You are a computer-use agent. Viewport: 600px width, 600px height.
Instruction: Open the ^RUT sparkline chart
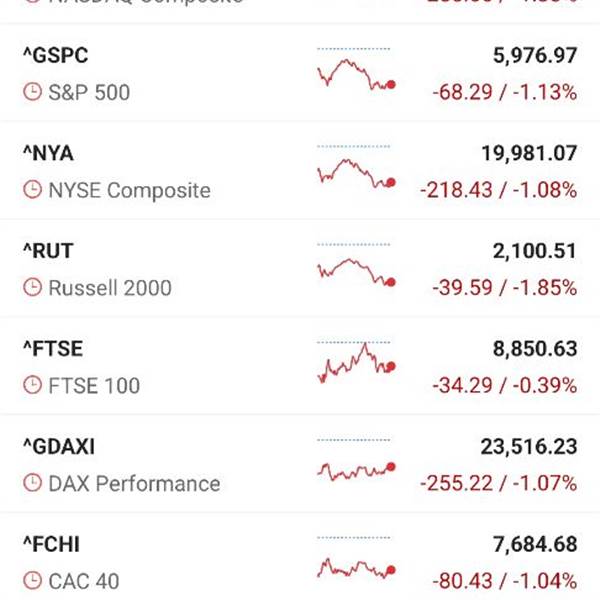356,265
